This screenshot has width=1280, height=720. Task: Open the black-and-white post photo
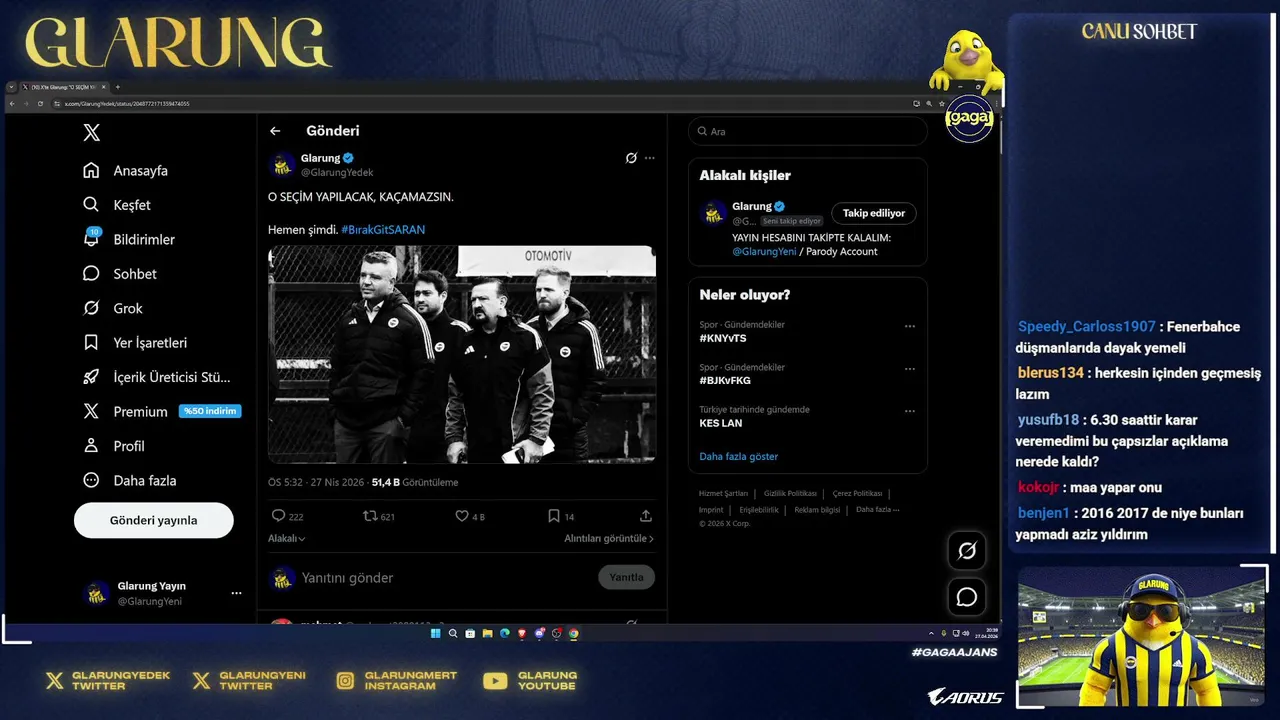coord(462,354)
